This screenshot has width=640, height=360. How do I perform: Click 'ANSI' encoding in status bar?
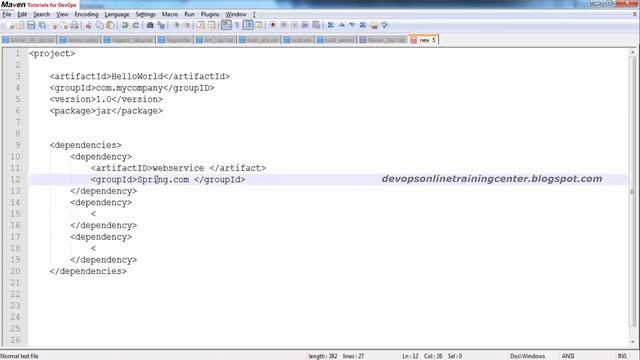[568, 356]
